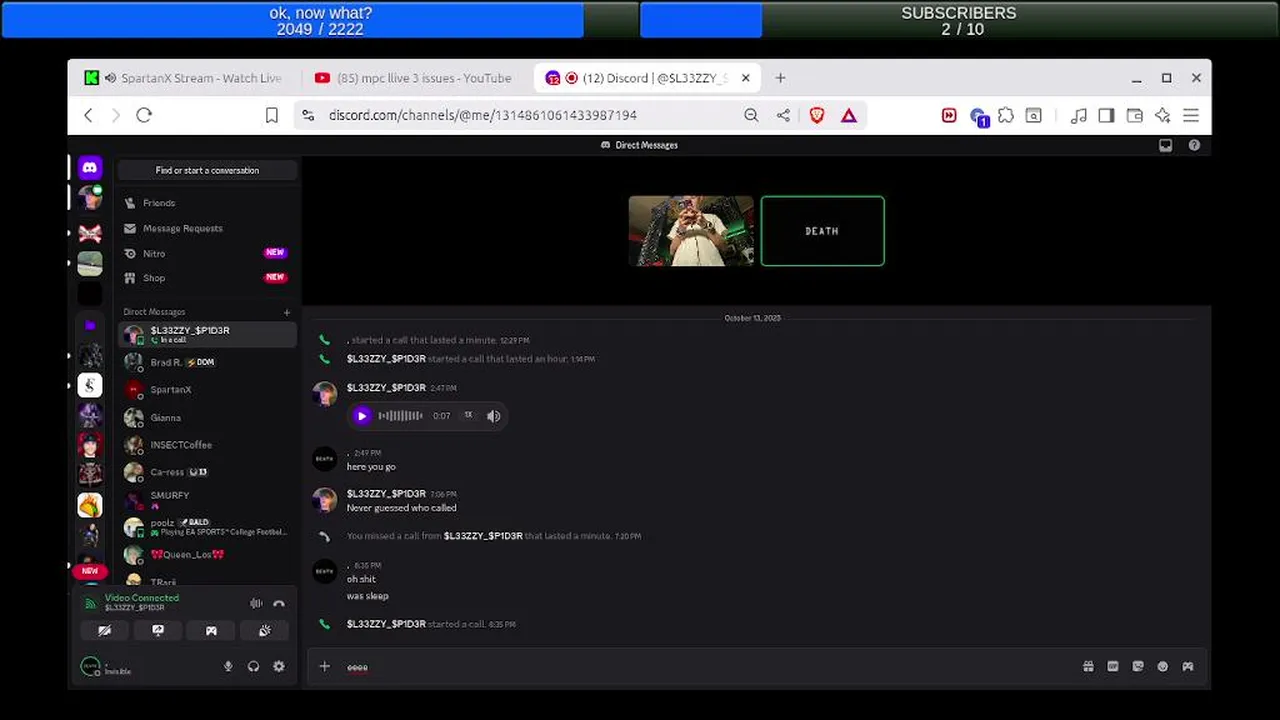Screen dimensions: 1280x720
Task: Open Discord help icon
Action: point(1194,145)
